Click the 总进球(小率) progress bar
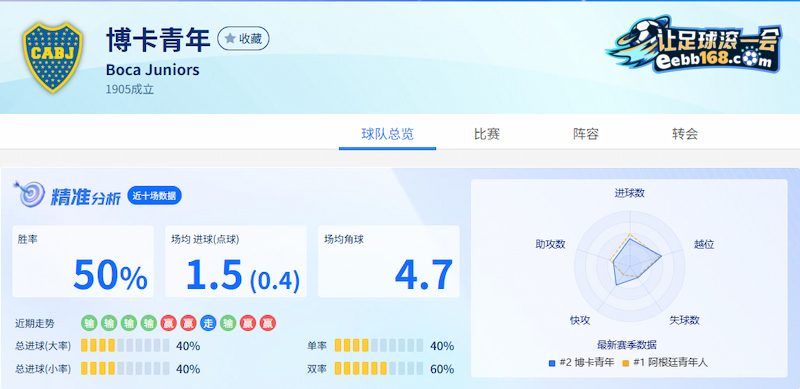 [x=125, y=369]
